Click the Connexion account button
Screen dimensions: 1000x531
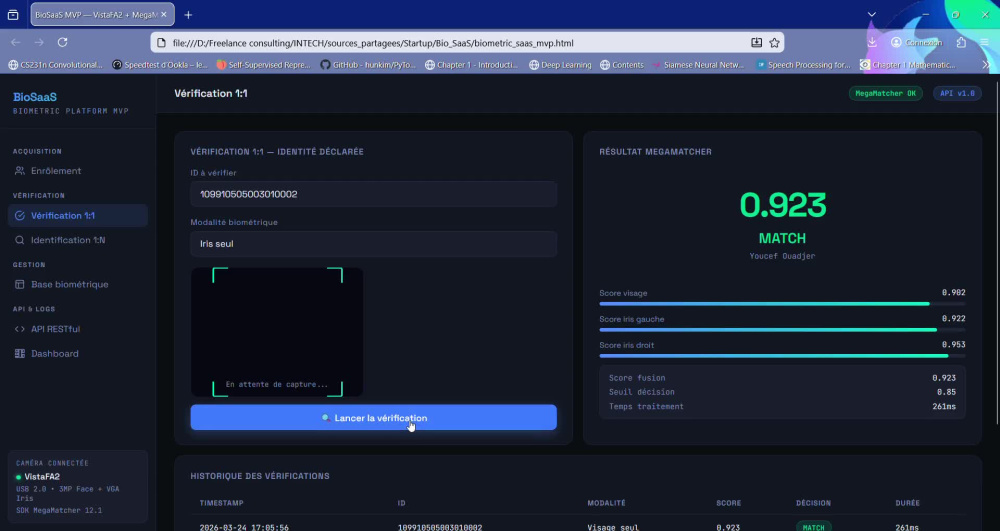point(916,42)
